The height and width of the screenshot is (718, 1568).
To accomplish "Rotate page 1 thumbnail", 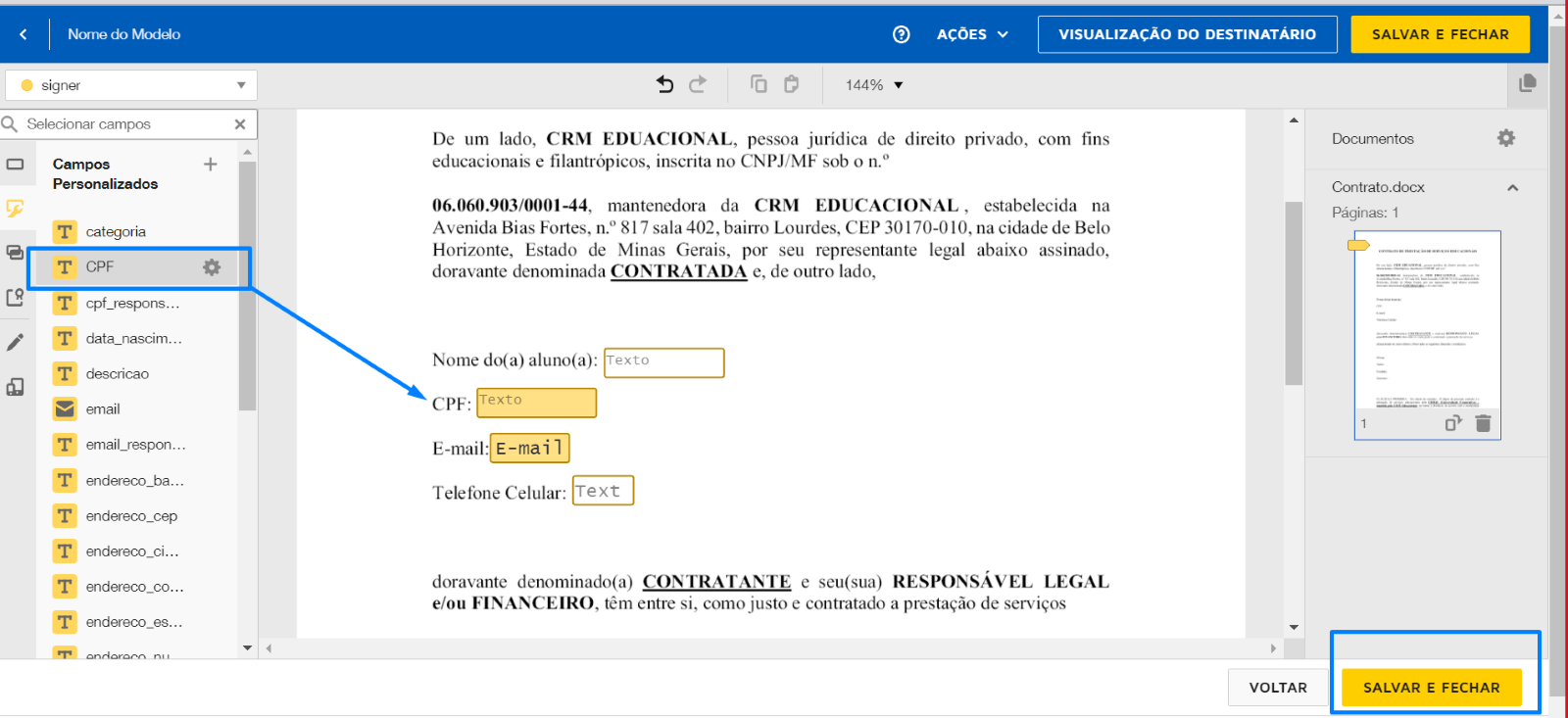I will pos(1453,423).
